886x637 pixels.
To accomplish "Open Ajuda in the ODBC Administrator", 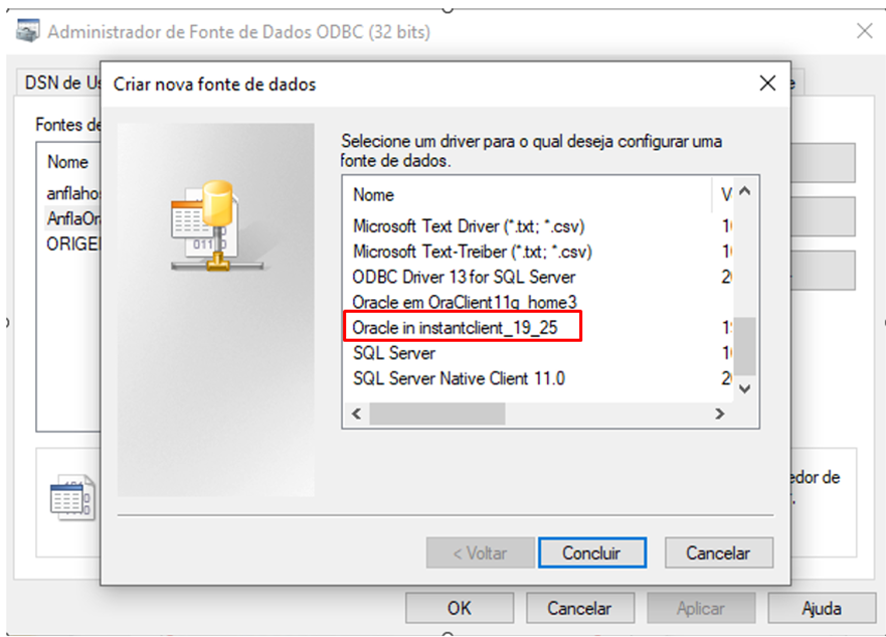I will point(822,608).
